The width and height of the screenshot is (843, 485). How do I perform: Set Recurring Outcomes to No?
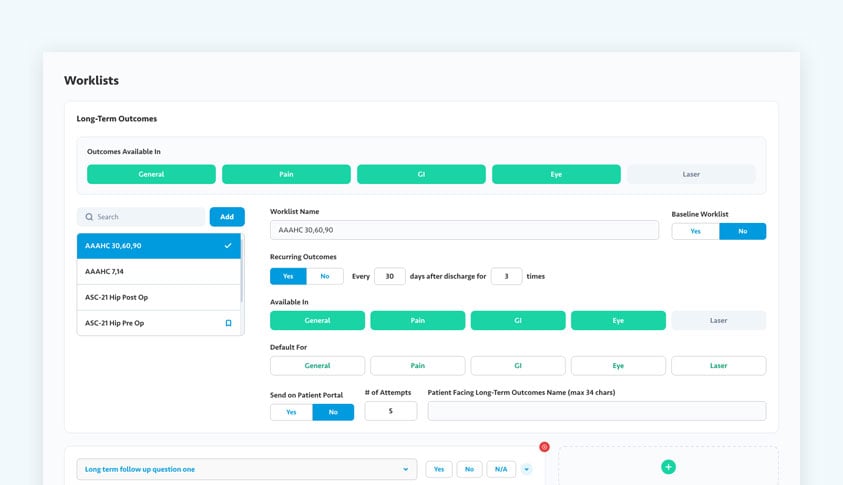tap(325, 276)
